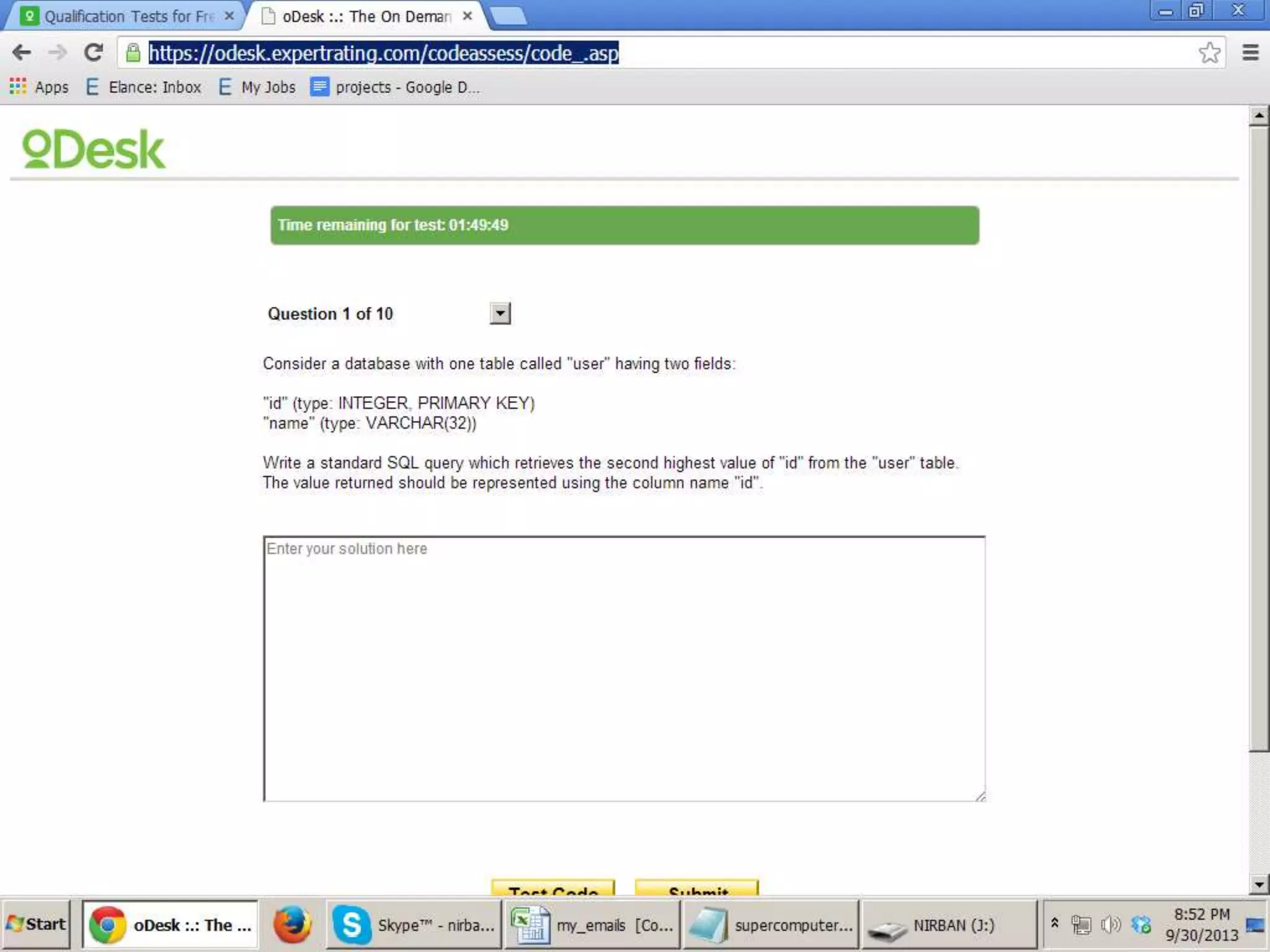Close the oDesk On Demand tab
Screen dimensions: 1270x952
[468, 16]
